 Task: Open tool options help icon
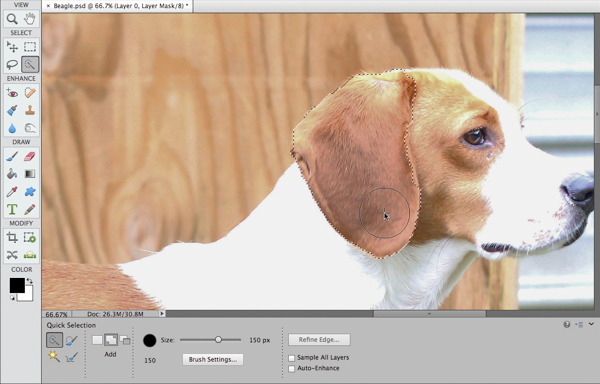coord(567,324)
